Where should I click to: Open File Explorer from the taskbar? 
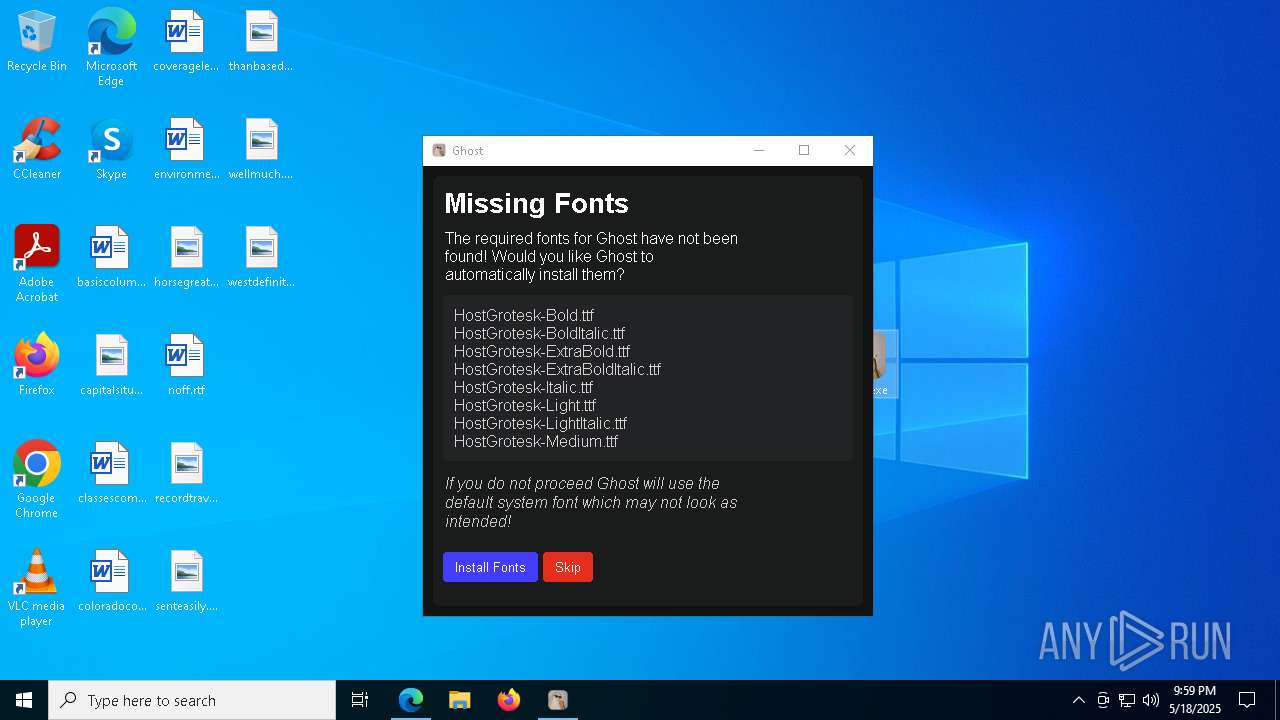coord(460,700)
